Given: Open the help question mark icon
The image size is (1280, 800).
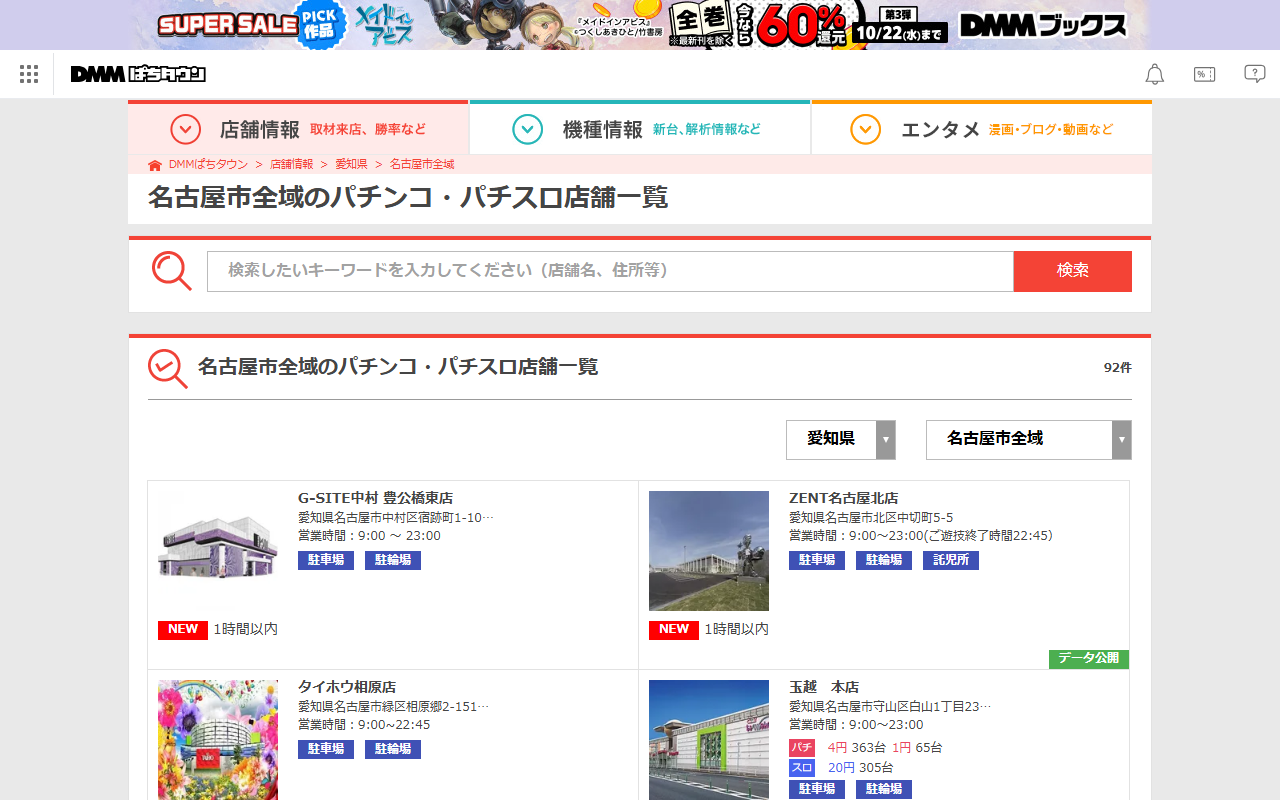Looking at the screenshot, I should 1255,74.
